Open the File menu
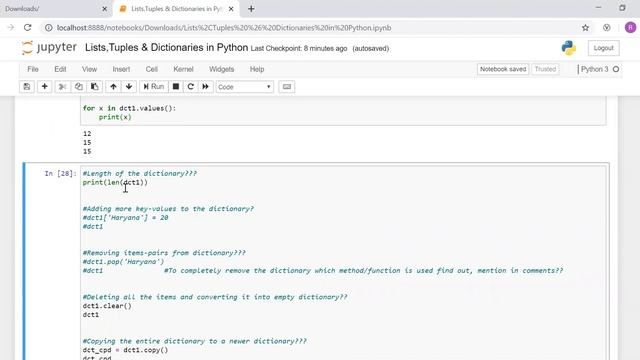The image size is (640, 360). pyautogui.click(x=33, y=69)
